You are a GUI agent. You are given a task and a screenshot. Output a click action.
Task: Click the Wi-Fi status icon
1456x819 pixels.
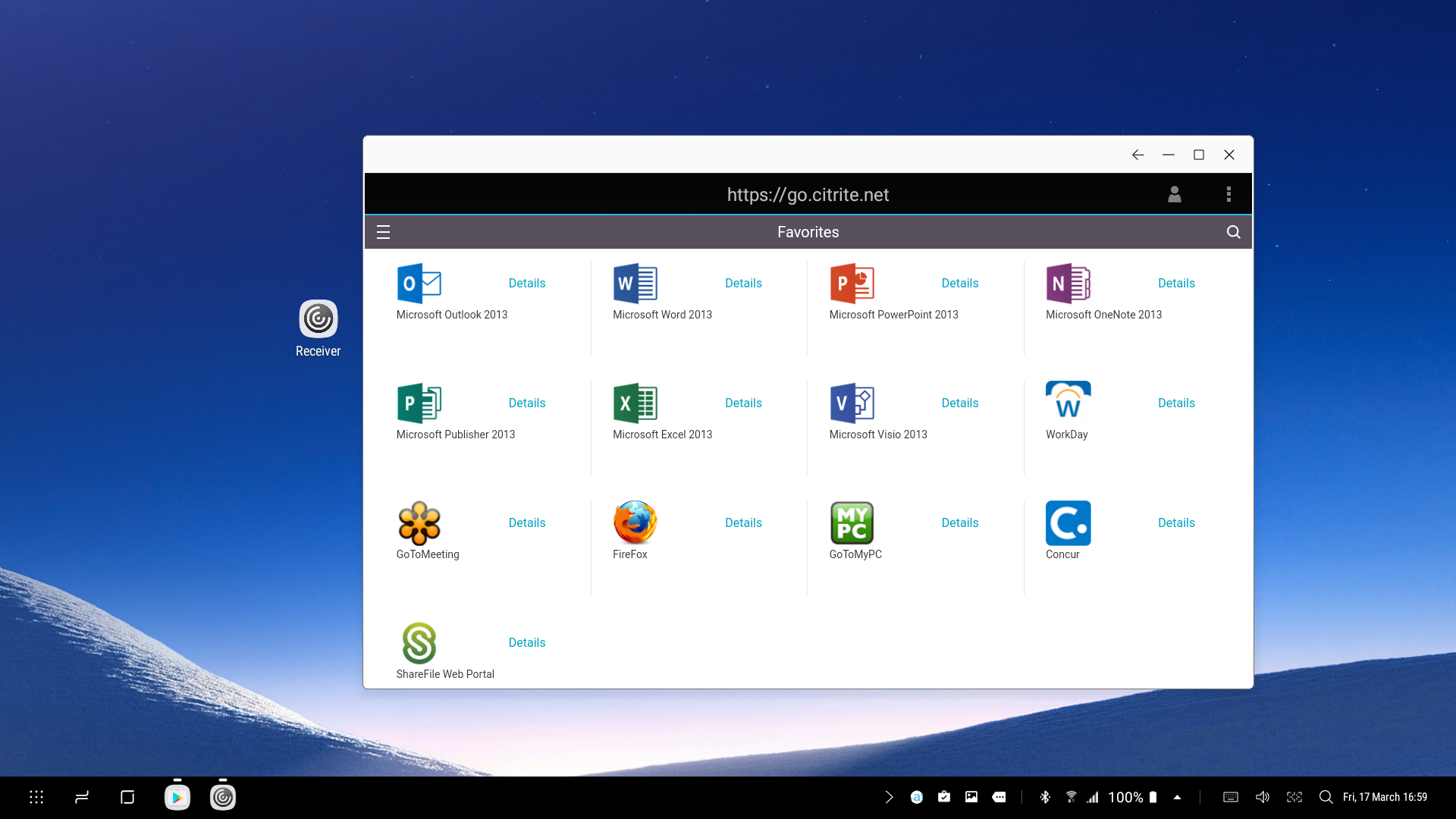click(1071, 797)
